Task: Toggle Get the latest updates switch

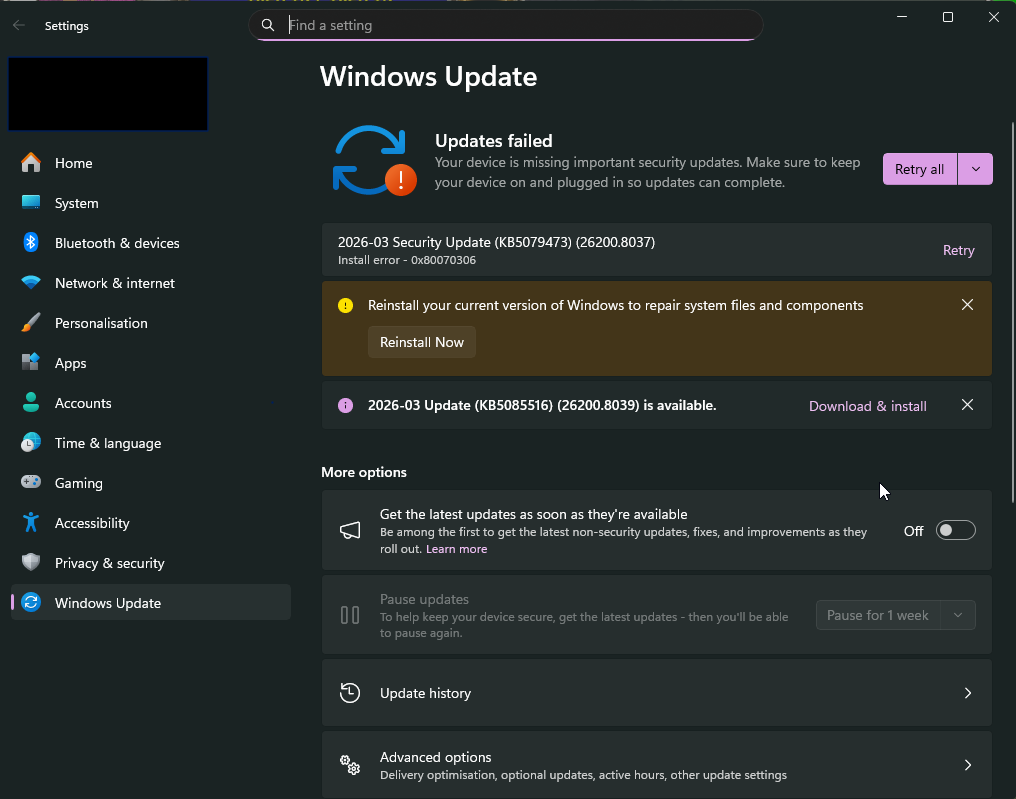Action: tap(956, 531)
